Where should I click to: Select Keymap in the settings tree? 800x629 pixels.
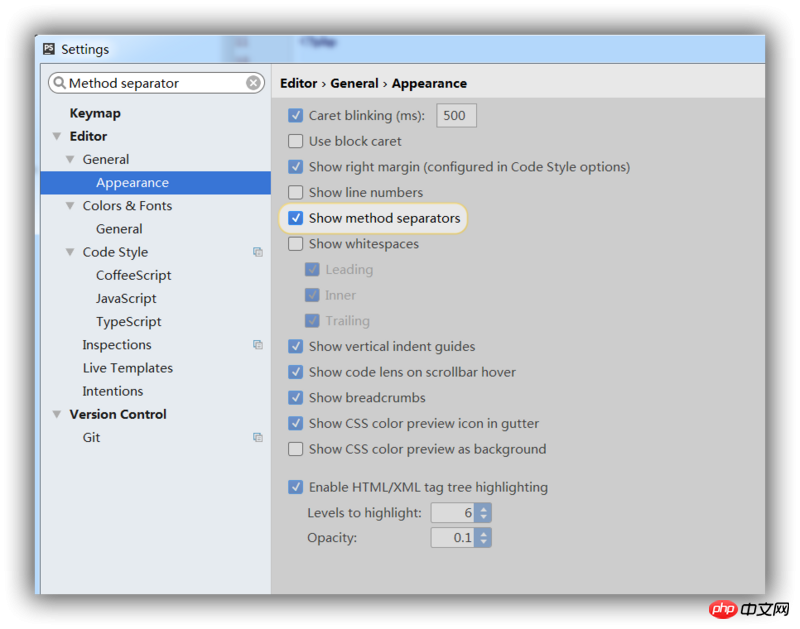point(95,113)
